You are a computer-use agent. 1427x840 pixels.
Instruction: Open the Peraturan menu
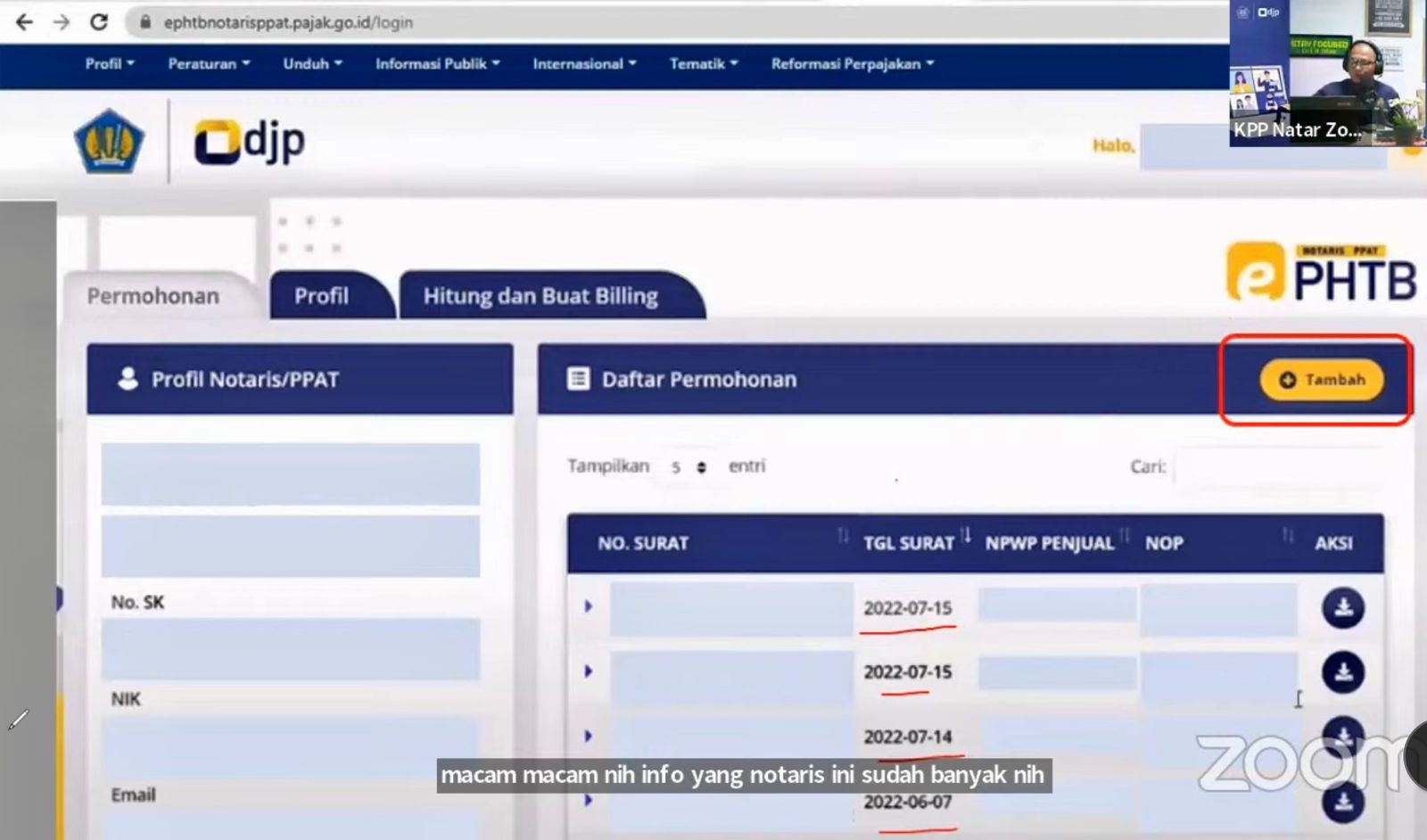pyautogui.click(x=209, y=64)
